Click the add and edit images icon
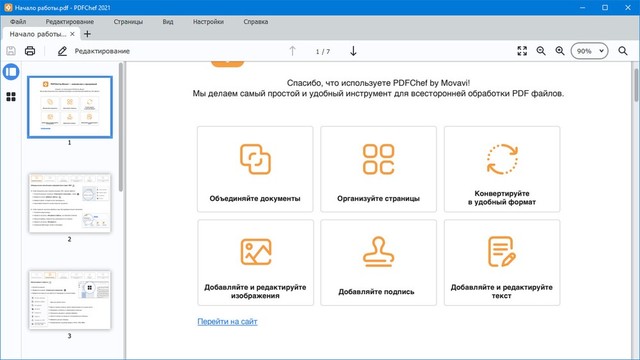Image resolution: width=640 pixels, height=360 pixels. click(x=256, y=252)
